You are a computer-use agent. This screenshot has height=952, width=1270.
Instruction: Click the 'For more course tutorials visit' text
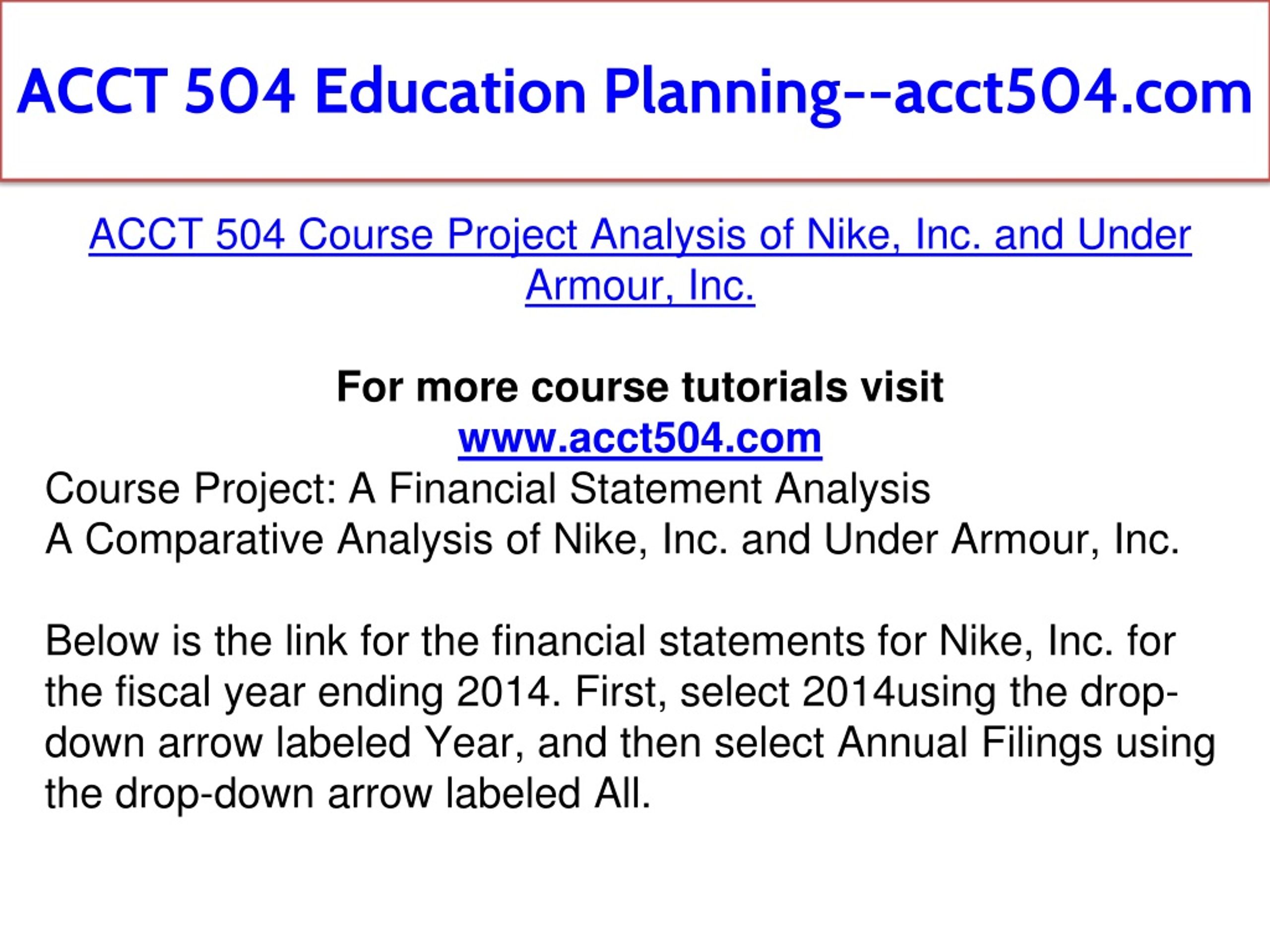coord(640,387)
